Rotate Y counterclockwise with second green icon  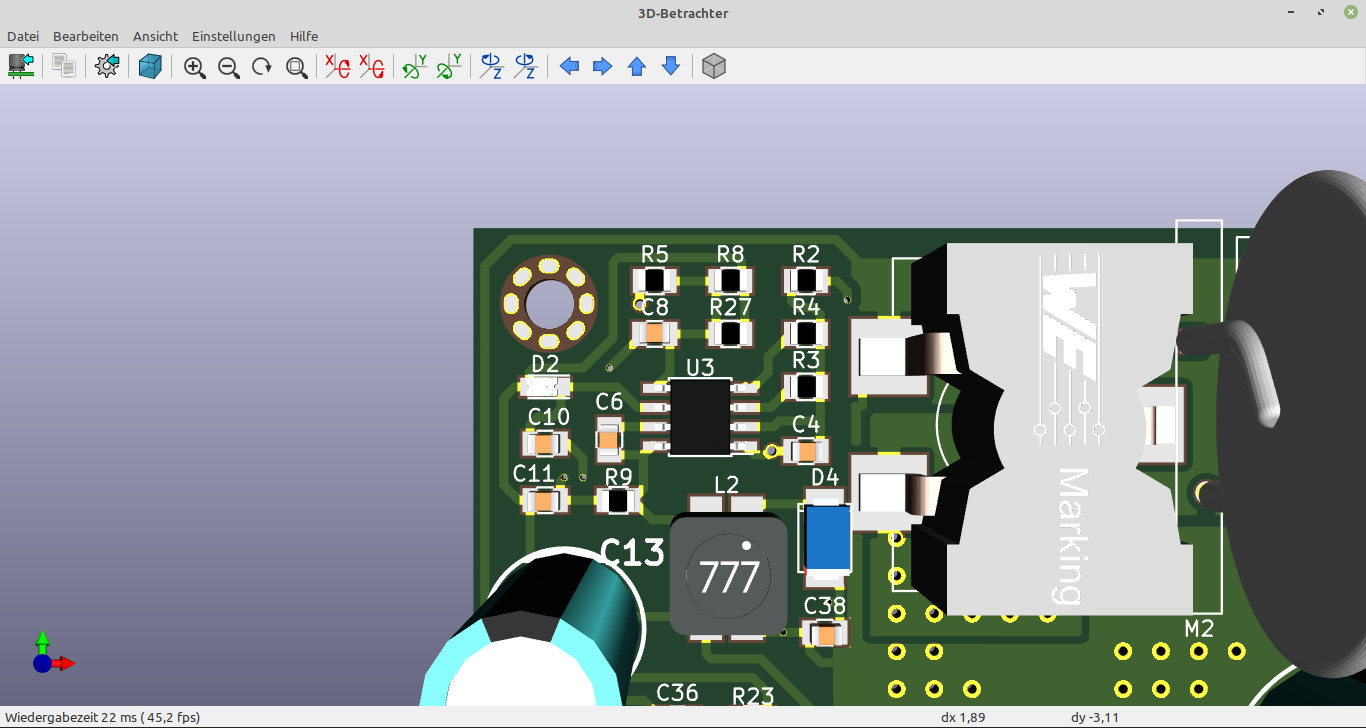coord(449,67)
